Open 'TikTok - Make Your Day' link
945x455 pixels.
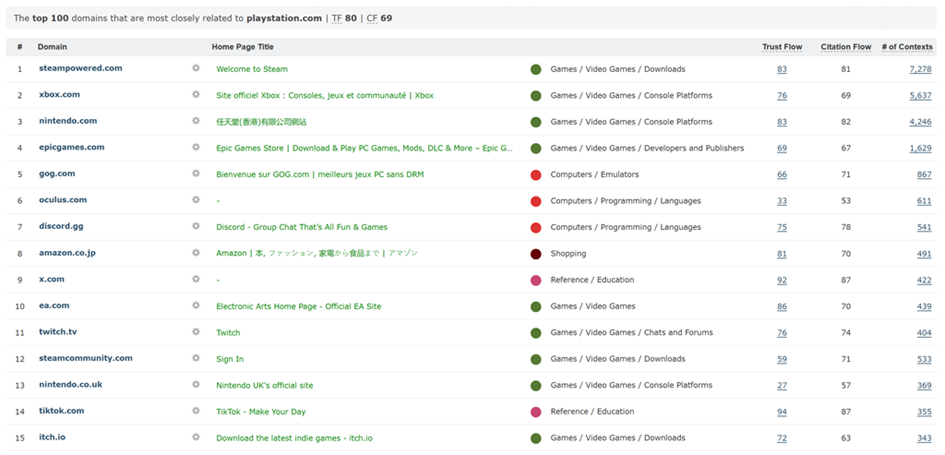tap(261, 412)
